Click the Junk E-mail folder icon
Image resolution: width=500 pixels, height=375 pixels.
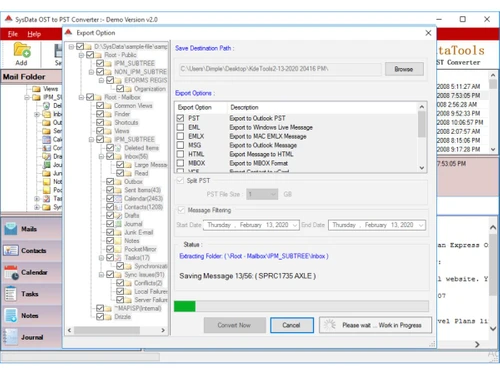click(x=118, y=232)
